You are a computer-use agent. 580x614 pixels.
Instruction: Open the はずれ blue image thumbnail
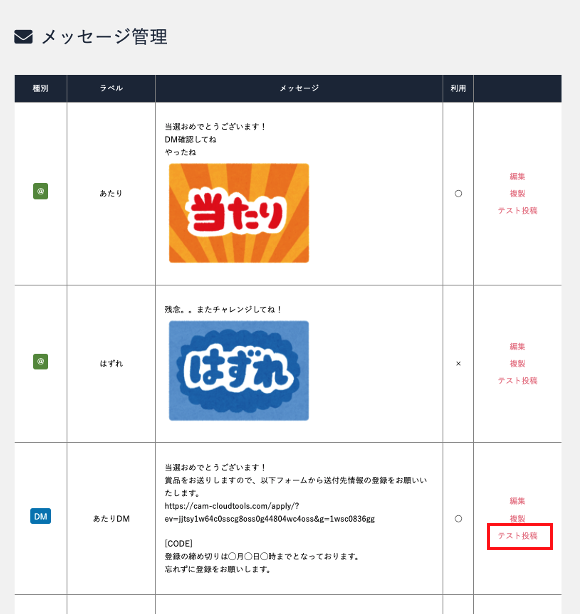(x=239, y=370)
